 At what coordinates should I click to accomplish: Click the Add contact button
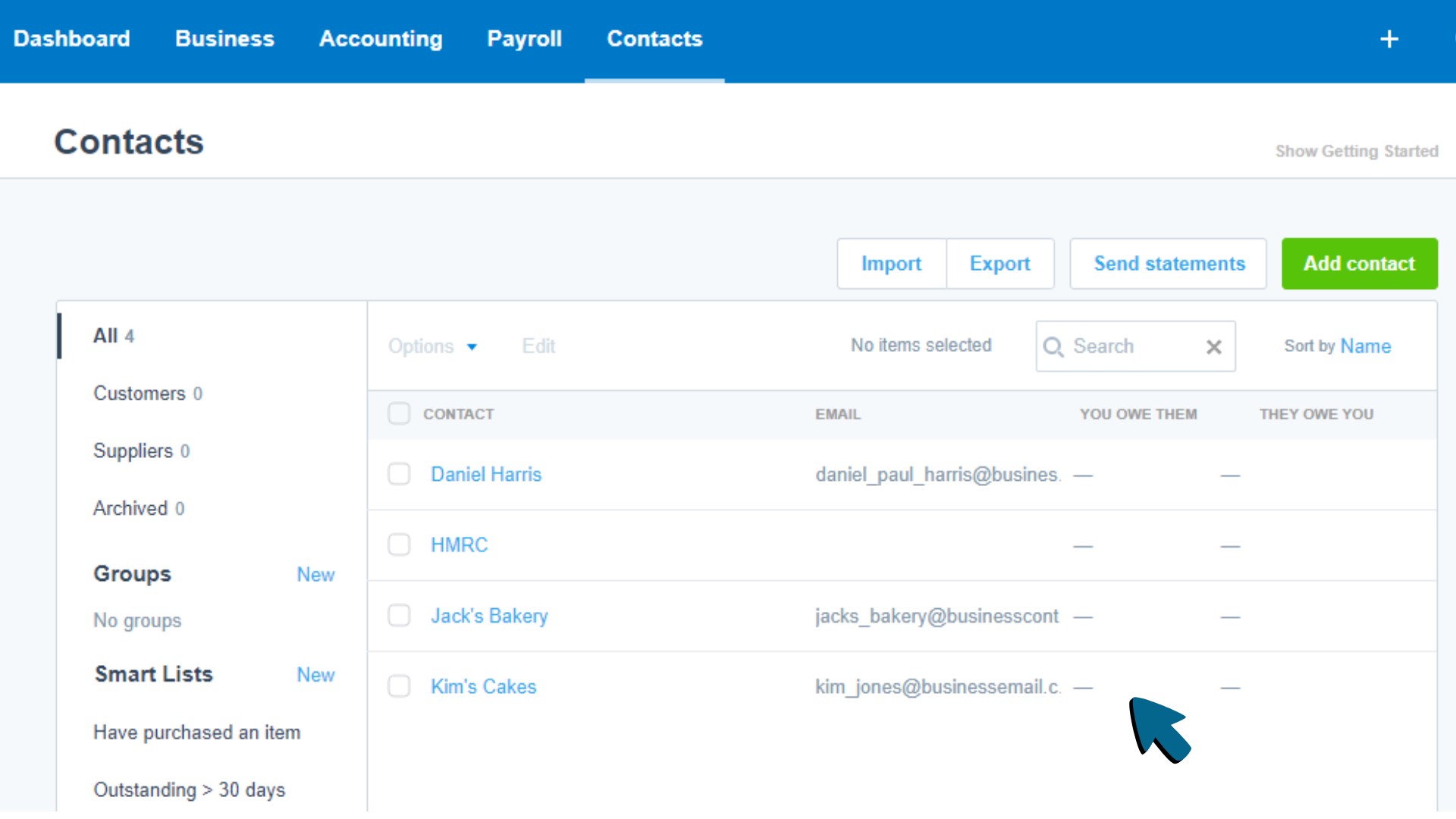coord(1359,263)
